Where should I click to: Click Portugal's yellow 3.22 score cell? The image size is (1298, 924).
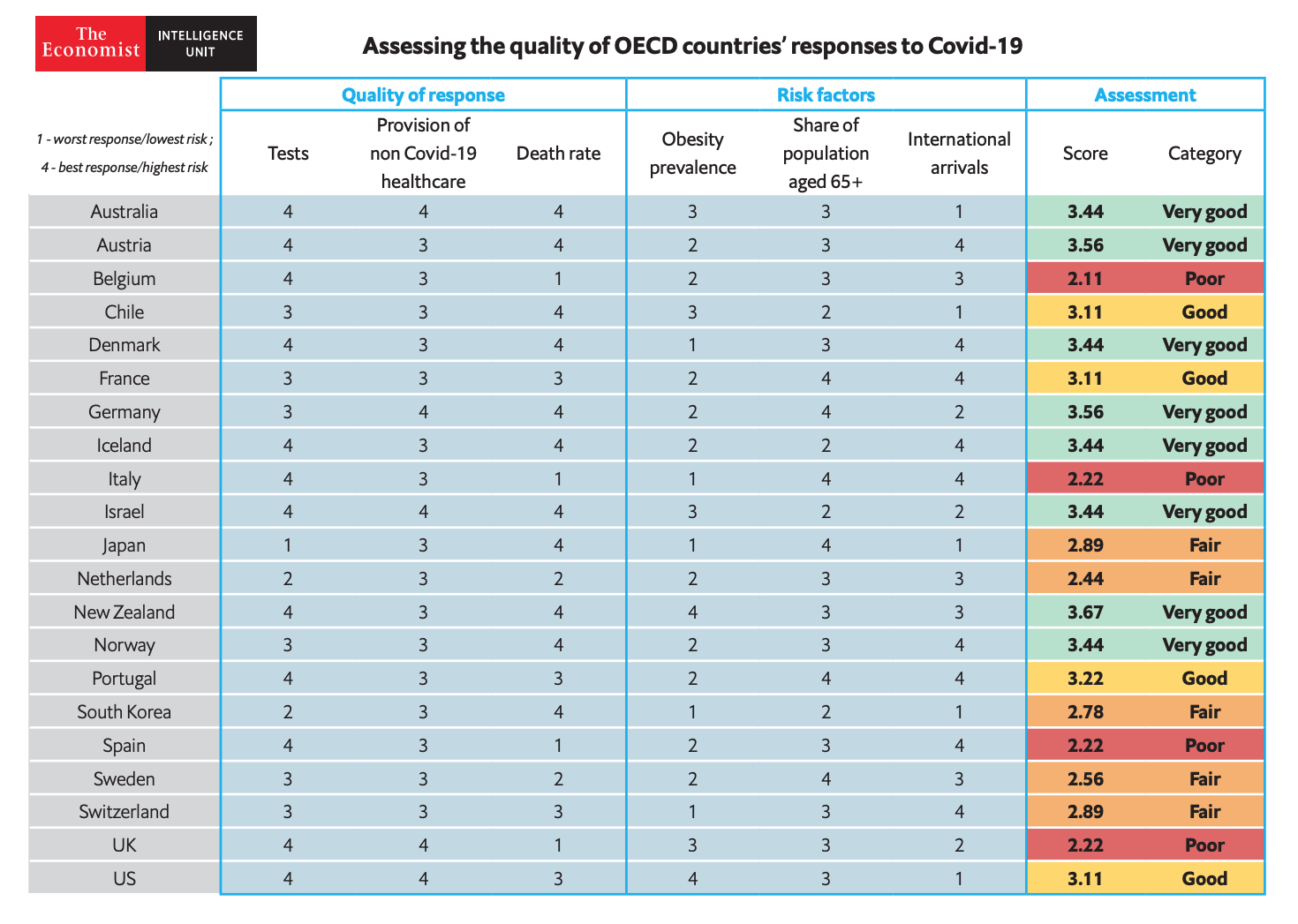point(1085,679)
